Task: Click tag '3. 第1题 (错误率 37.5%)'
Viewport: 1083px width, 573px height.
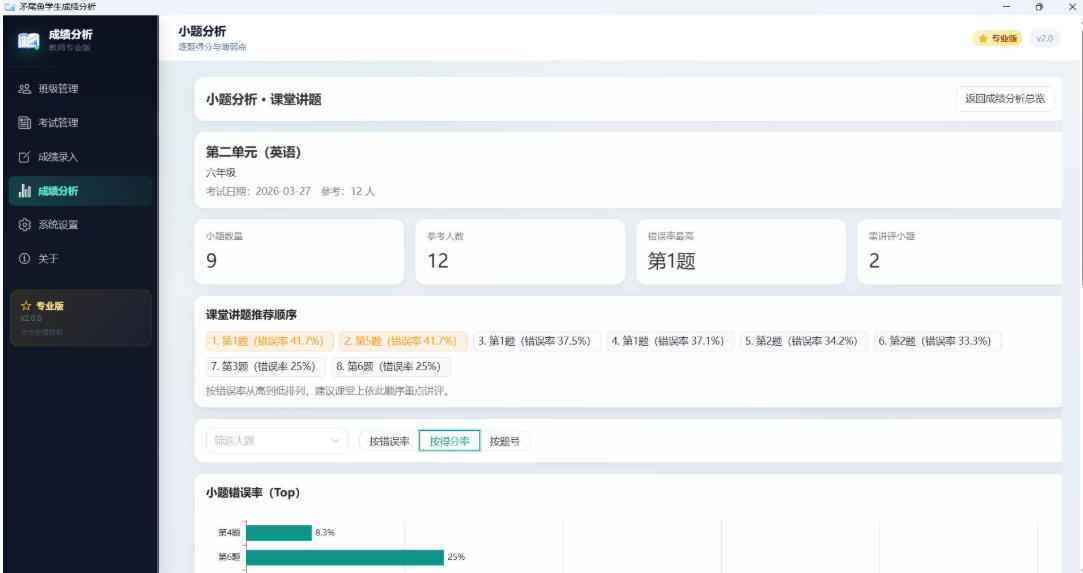Action: click(x=537, y=341)
